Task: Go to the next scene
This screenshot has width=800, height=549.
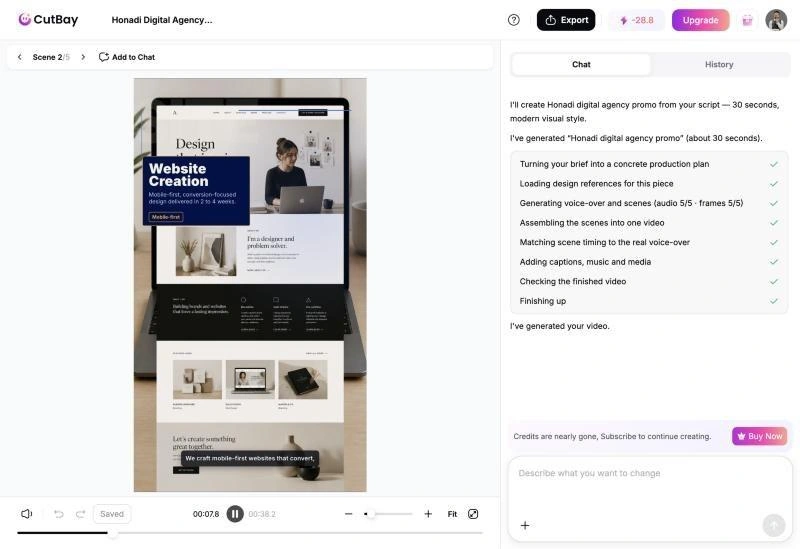Action: tap(83, 57)
